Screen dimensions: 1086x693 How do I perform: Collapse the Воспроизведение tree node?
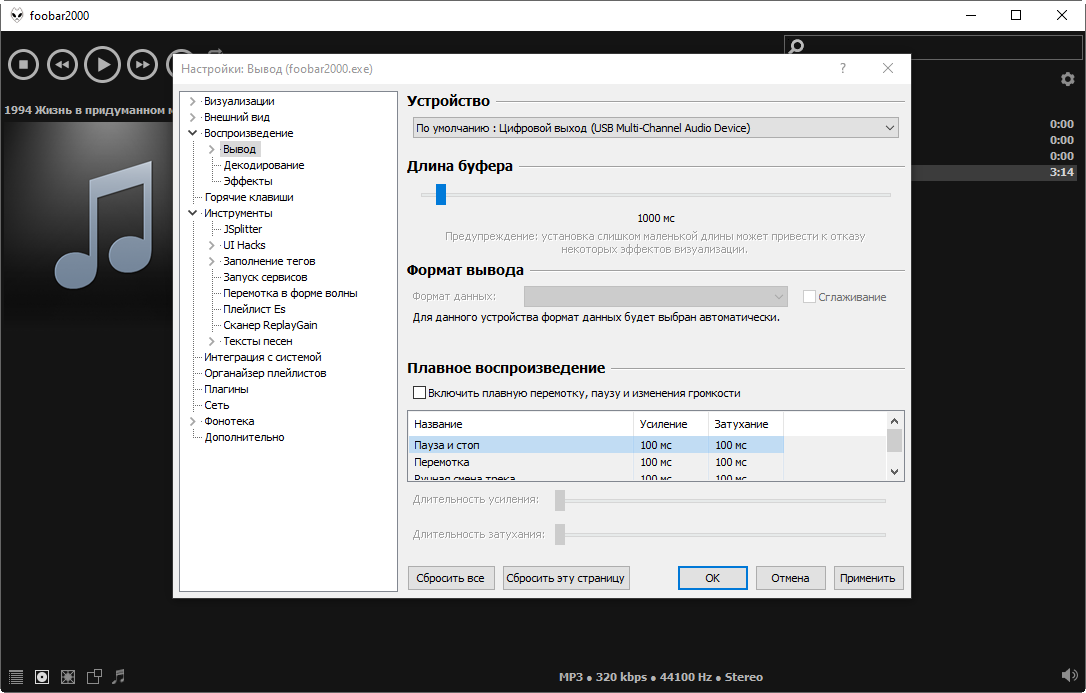click(x=193, y=133)
